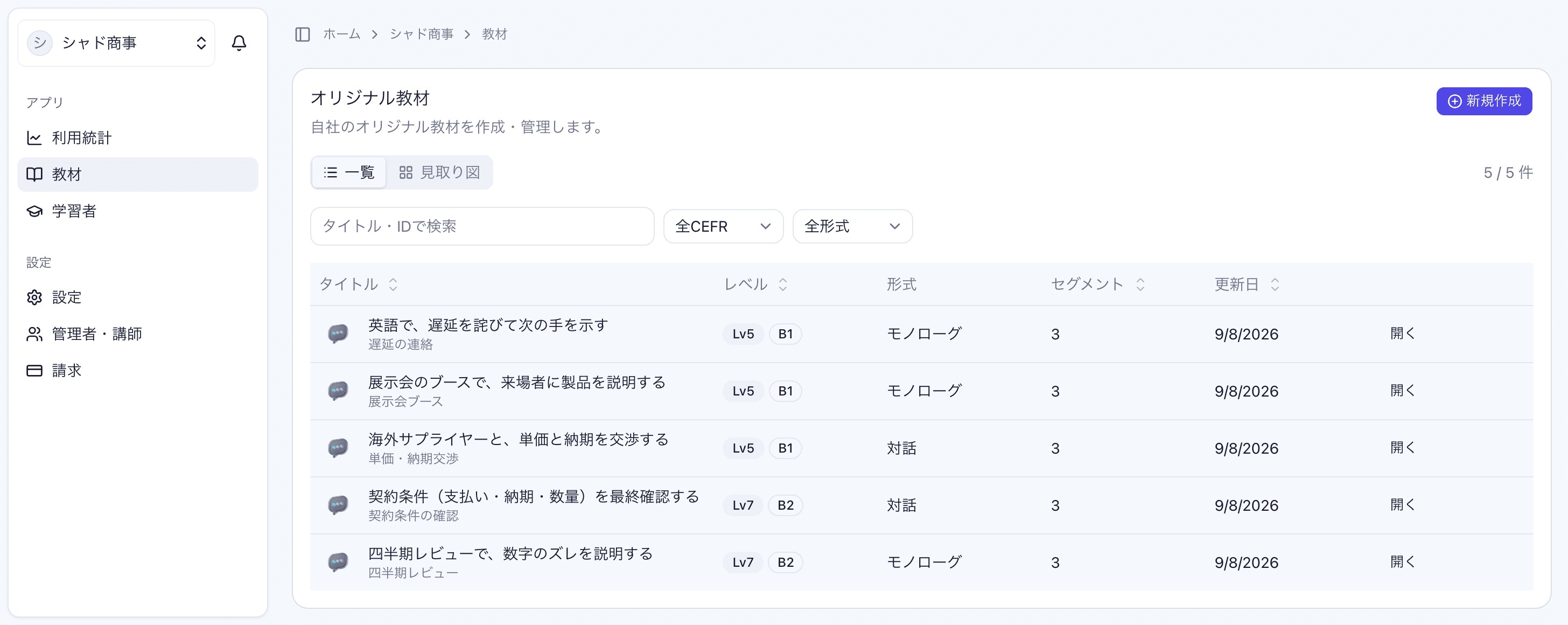The height and width of the screenshot is (625, 1568).
Task: Click 開く for 展示会のブースで row
Action: tap(1403, 391)
